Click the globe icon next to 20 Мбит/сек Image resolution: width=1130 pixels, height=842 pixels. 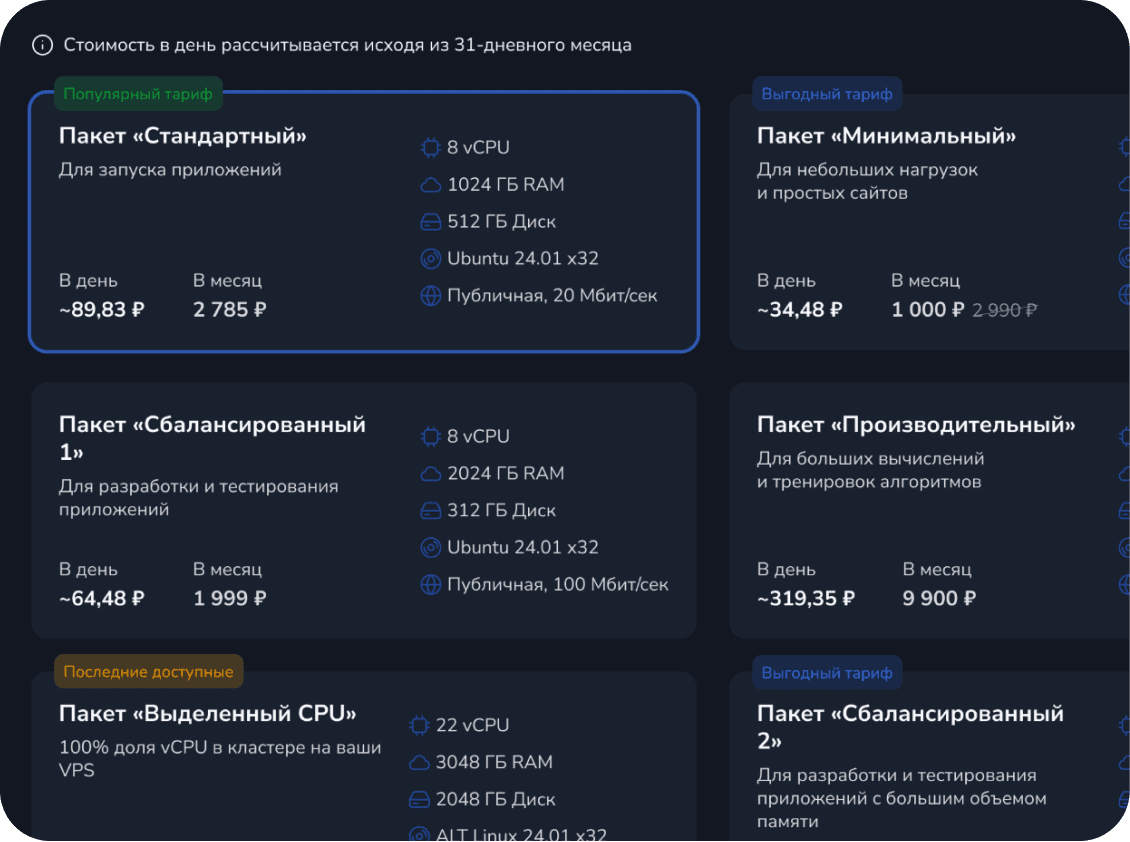pos(429,295)
